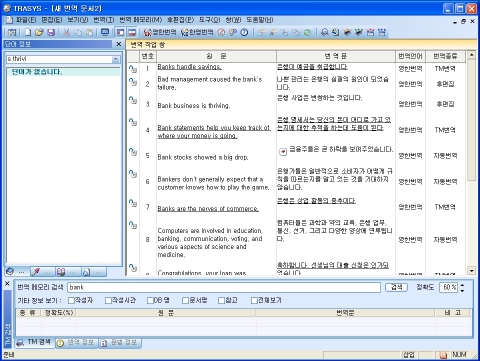
Task: Click the blue question-mark help icon
Action: [244, 32]
